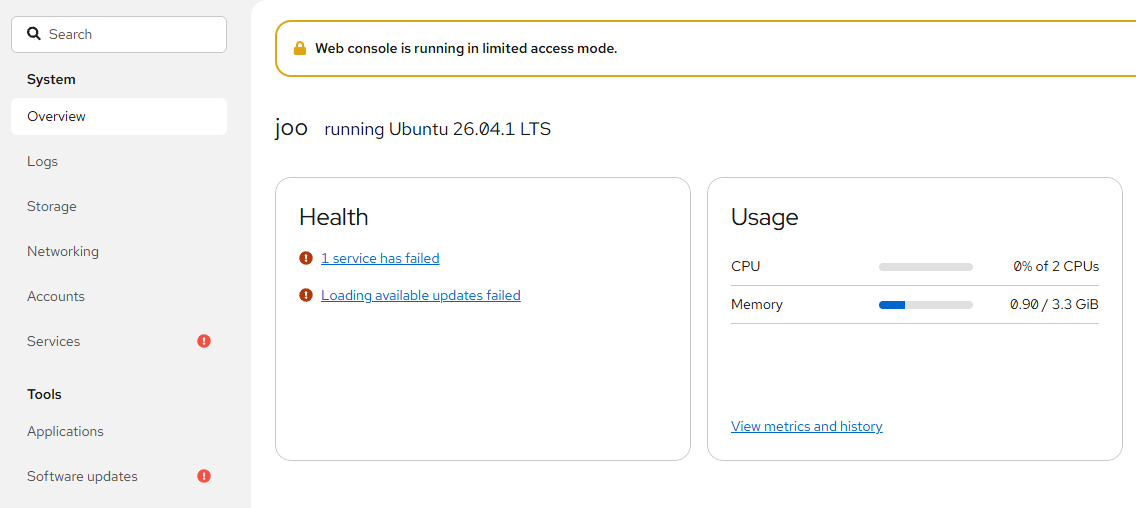This screenshot has height=508, width=1136.
Task: Click the red alert icon beside Software updates
Action: 204,476
